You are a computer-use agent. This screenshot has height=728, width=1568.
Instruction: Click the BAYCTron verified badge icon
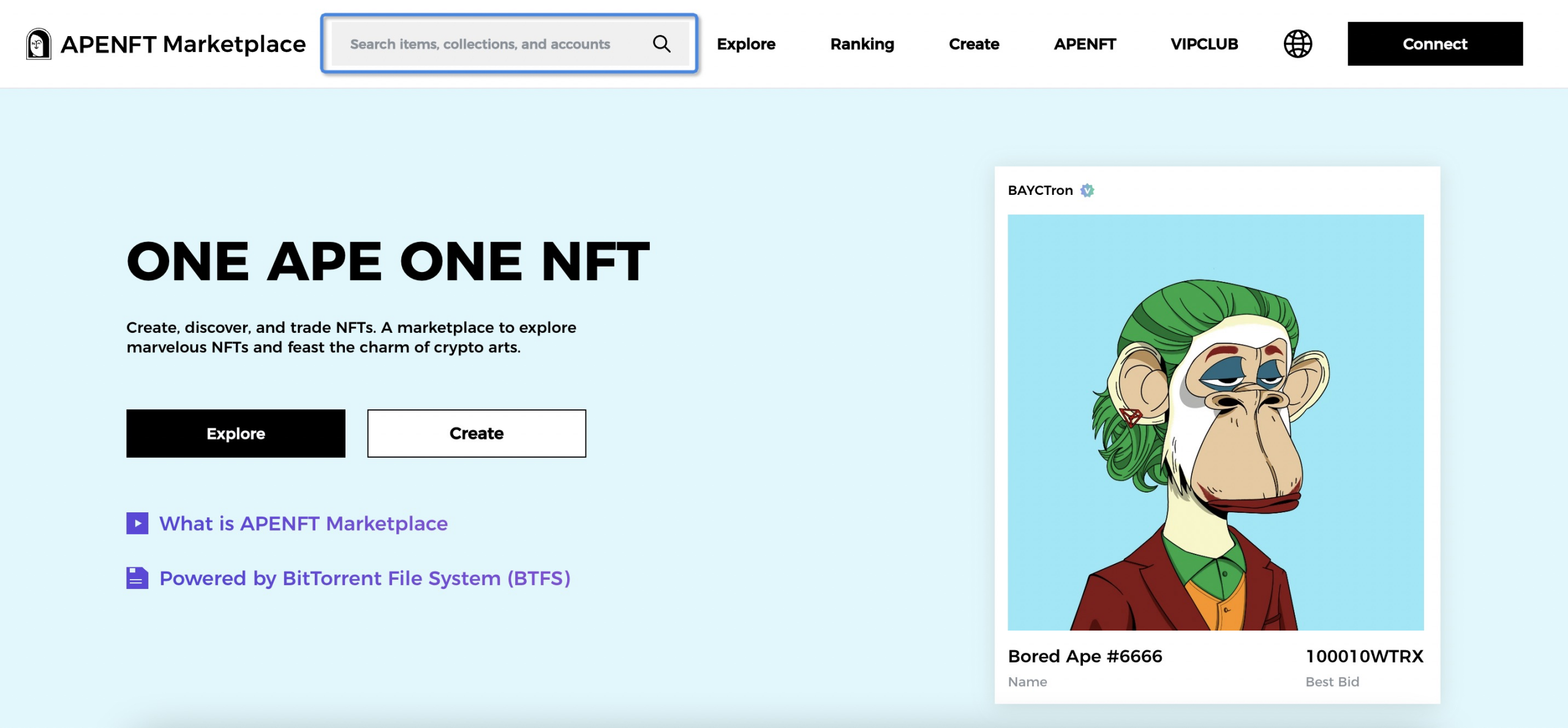[x=1087, y=191]
